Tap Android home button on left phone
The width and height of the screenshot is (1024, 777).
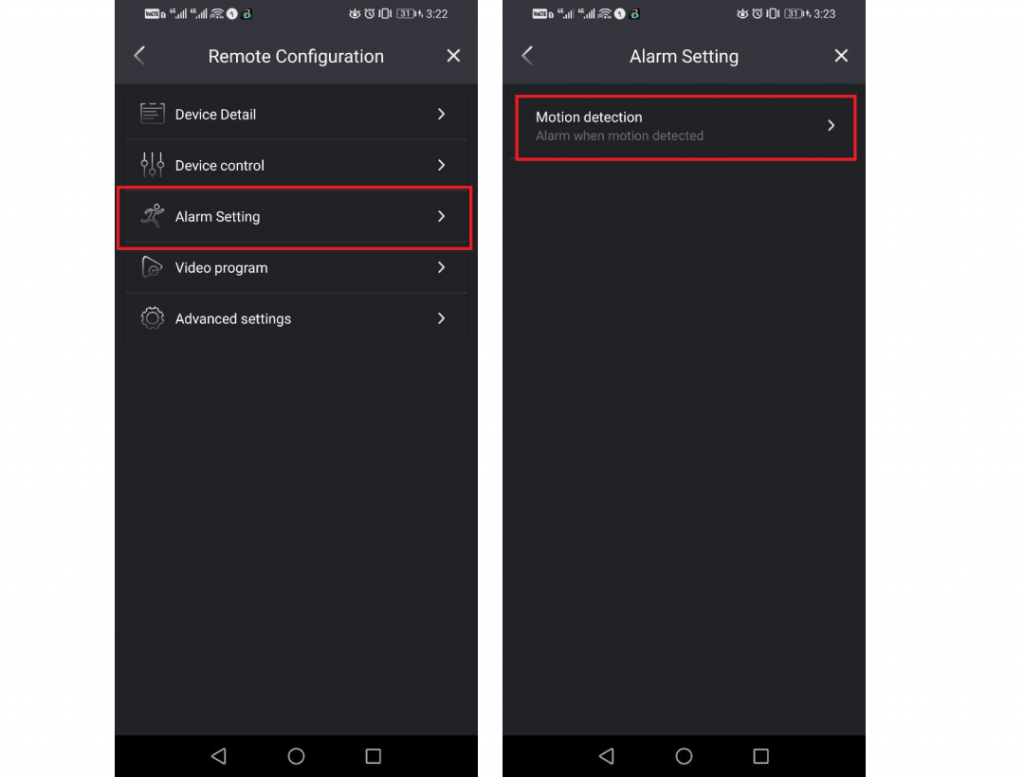click(x=296, y=756)
